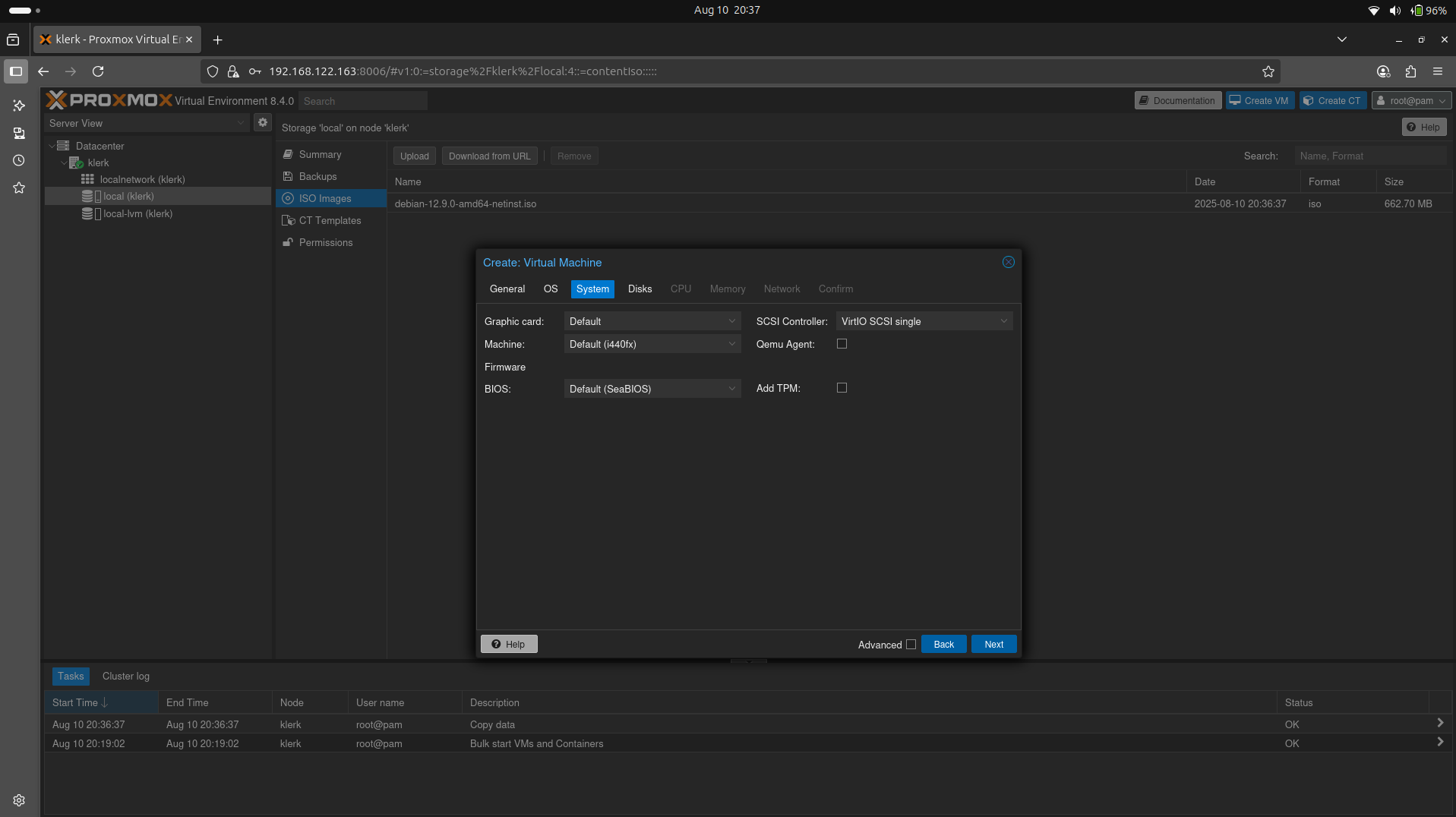The width and height of the screenshot is (1456, 817).
Task: Click the Server View gear settings icon
Action: point(263,122)
